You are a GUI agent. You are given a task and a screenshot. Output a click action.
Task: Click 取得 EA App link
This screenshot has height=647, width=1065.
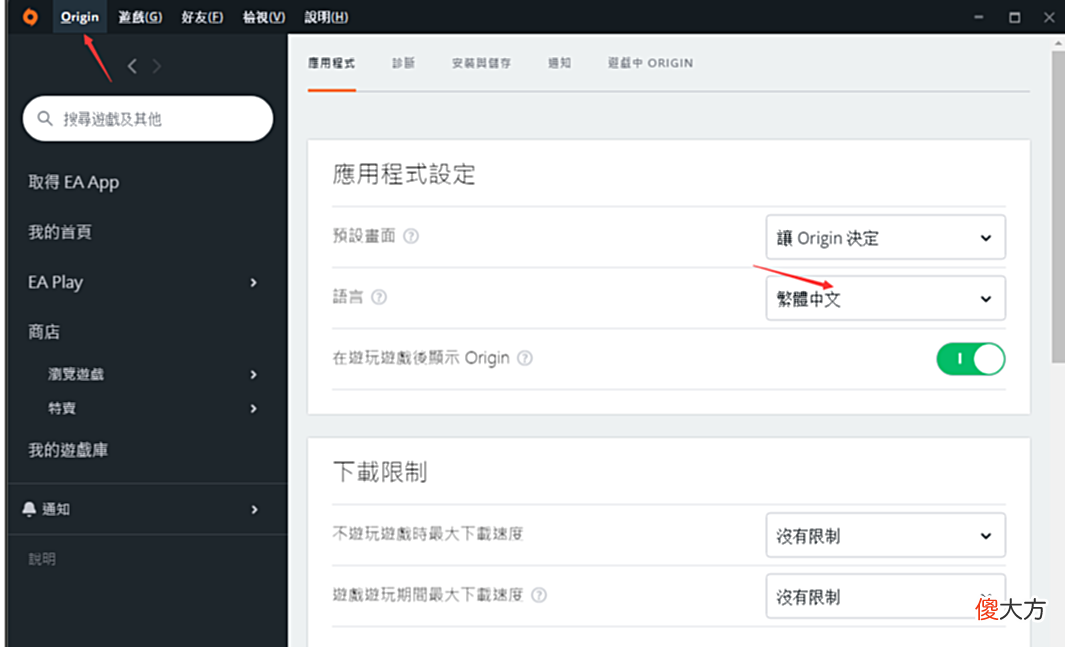pyautogui.click(x=73, y=182)
